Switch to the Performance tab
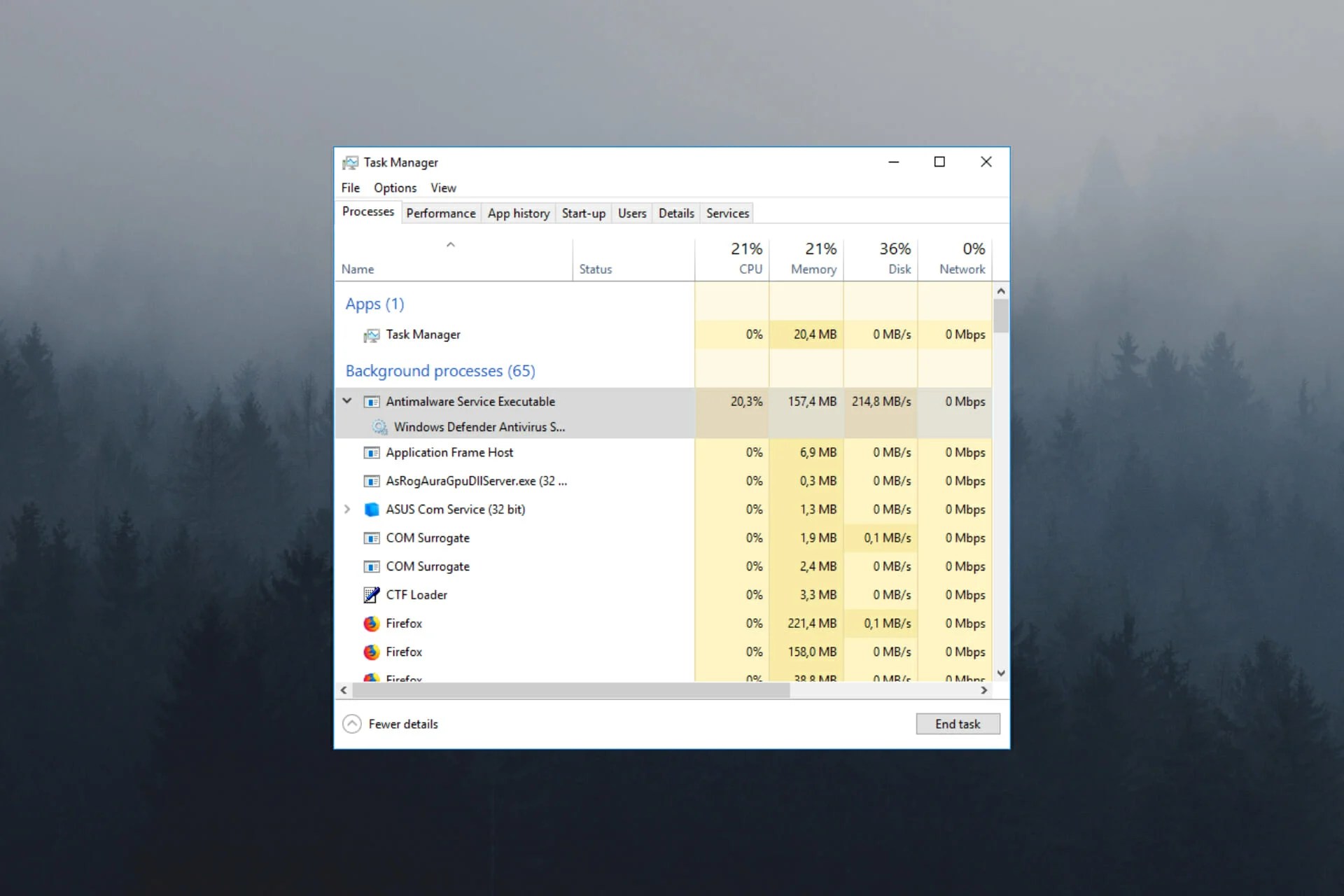This screenshot has width=1344, height=896. 440,213
